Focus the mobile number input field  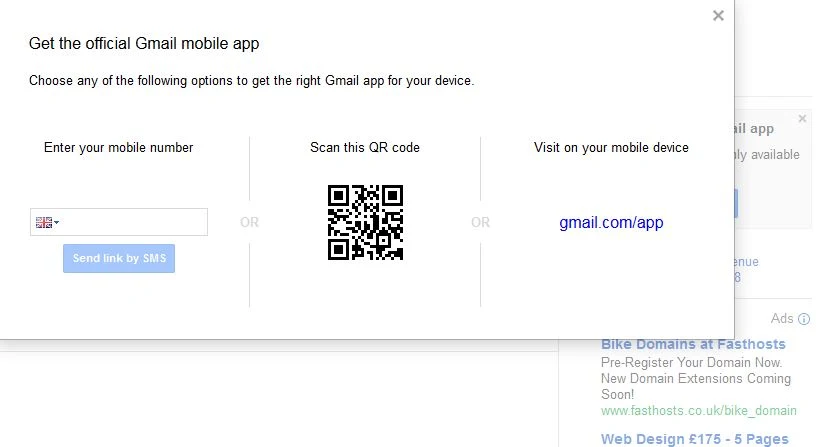pyautogui.click(x=134, y=222)
